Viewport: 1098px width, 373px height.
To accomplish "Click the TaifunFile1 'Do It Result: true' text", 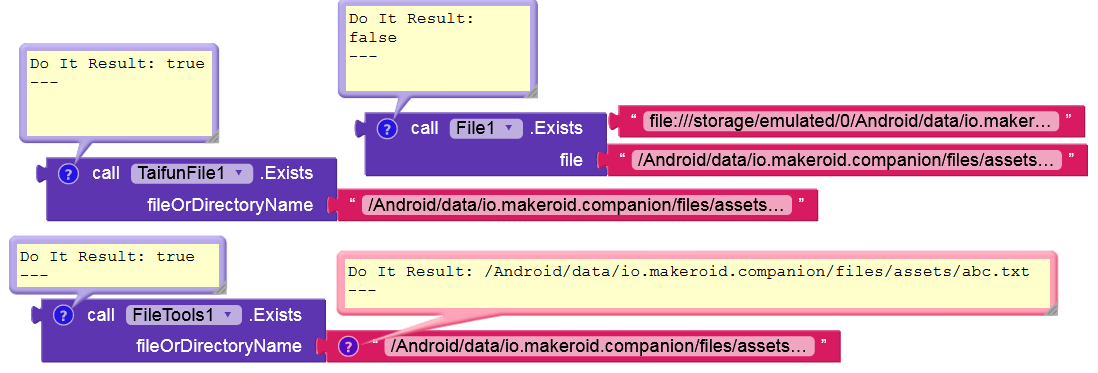I will click(x=117, y=64).
